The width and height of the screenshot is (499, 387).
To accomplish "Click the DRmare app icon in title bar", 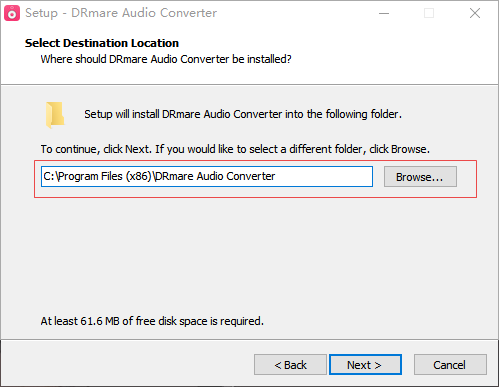I will click(12, 13).
